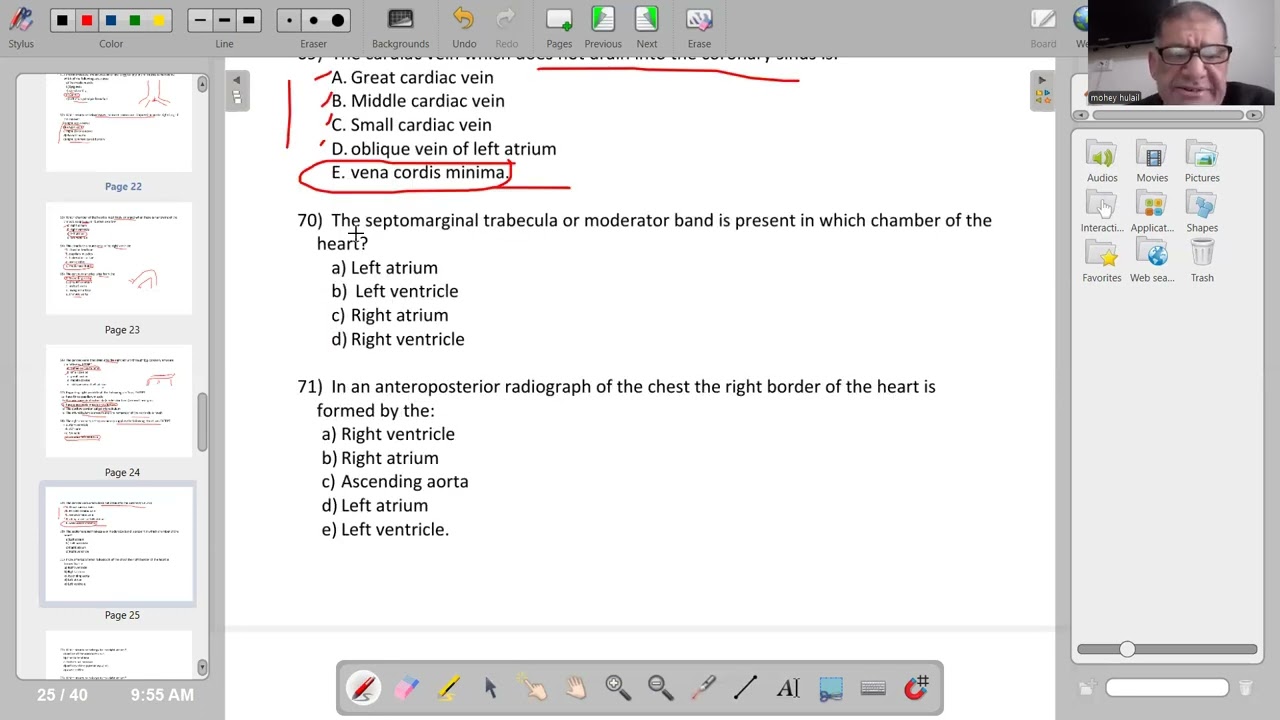
Task: Choose the medium eraser size
Action: [313, 20]
